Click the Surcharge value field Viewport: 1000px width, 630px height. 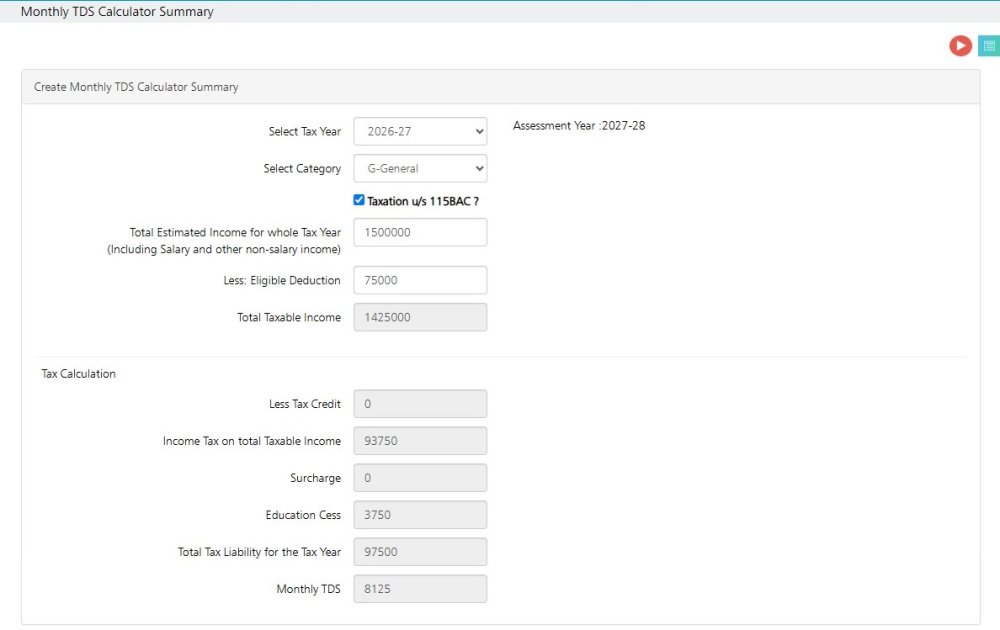(420, 478)
